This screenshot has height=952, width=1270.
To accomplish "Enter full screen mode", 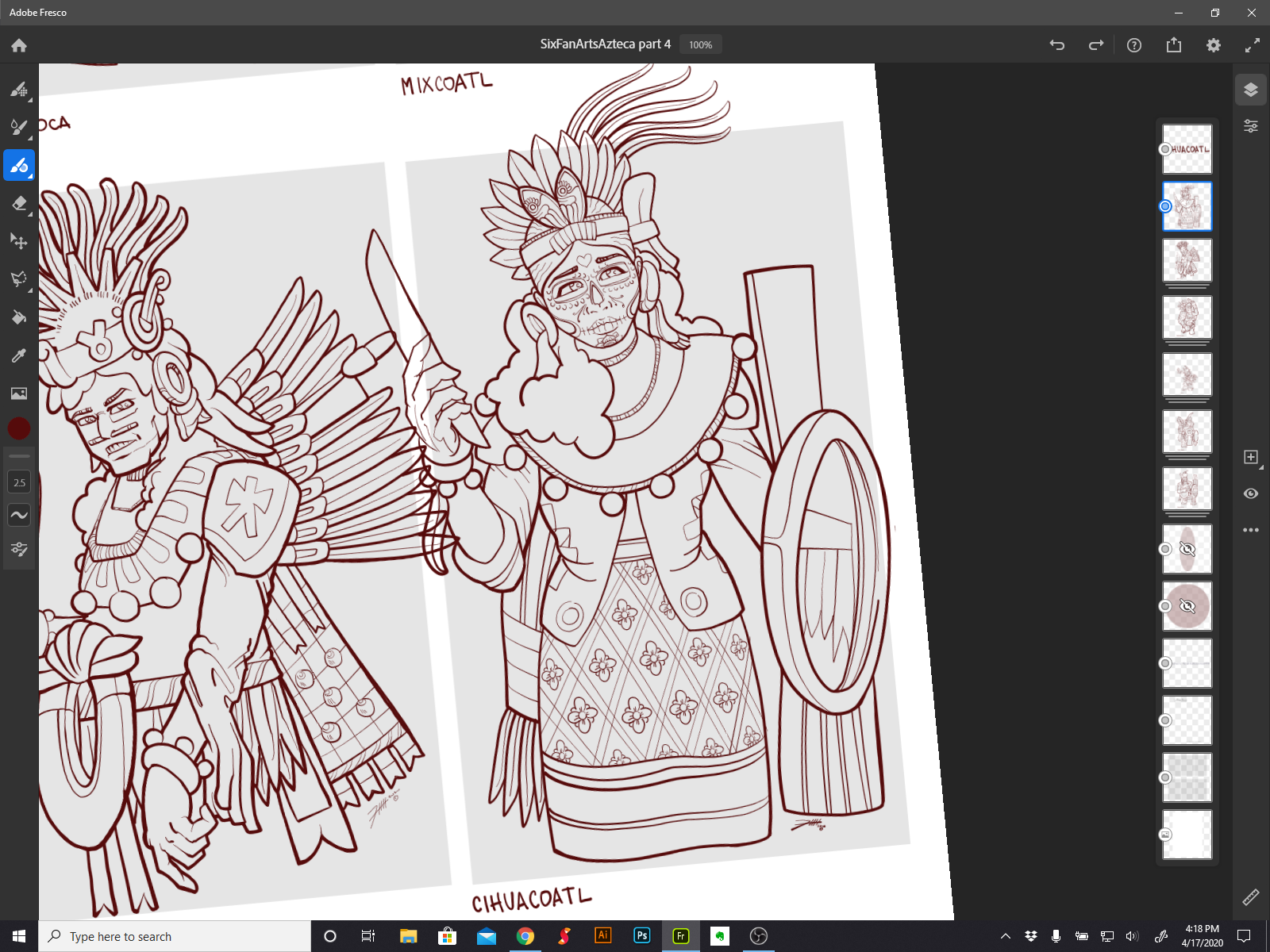I will pos(1253,45).
